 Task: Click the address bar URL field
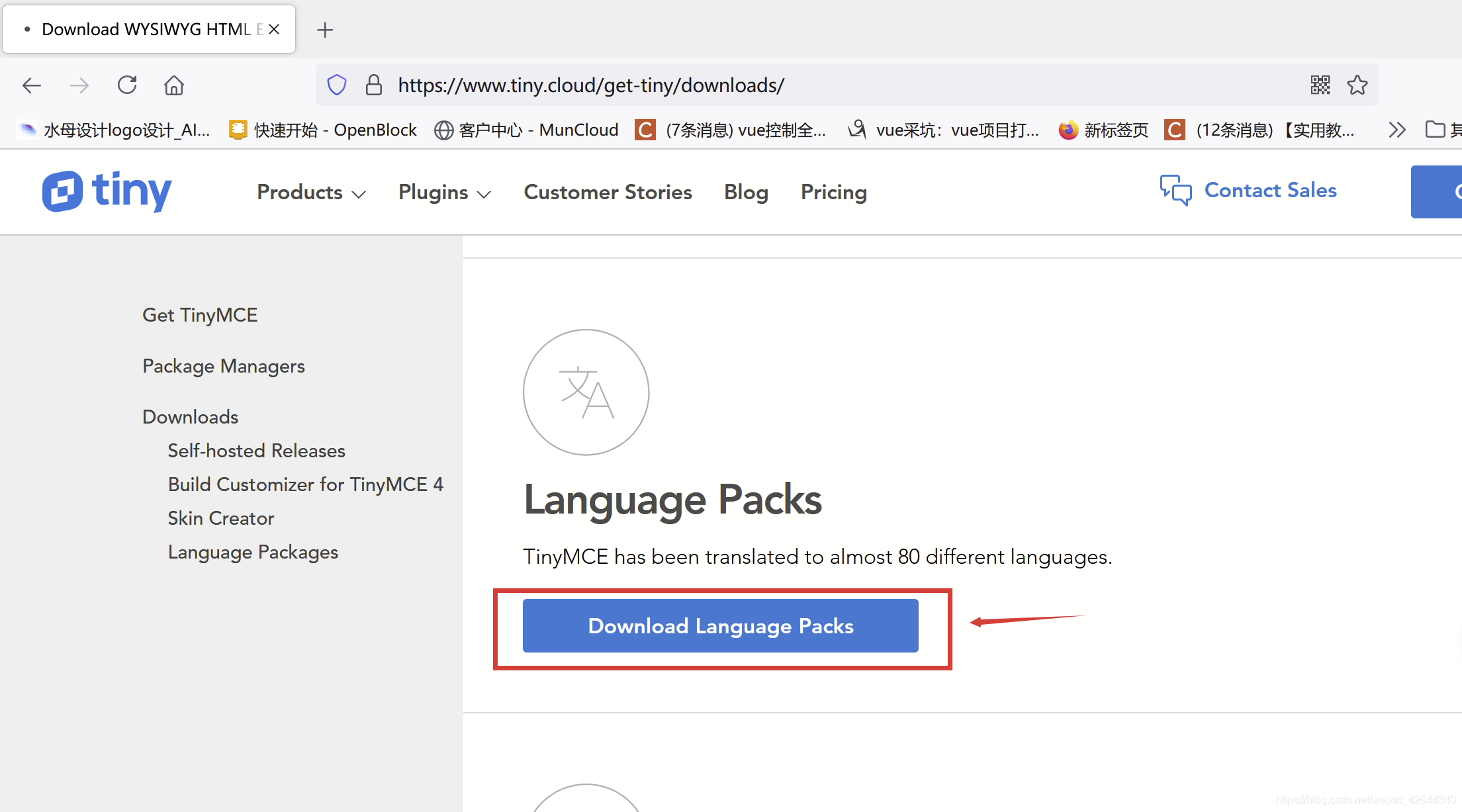point(847,85)
